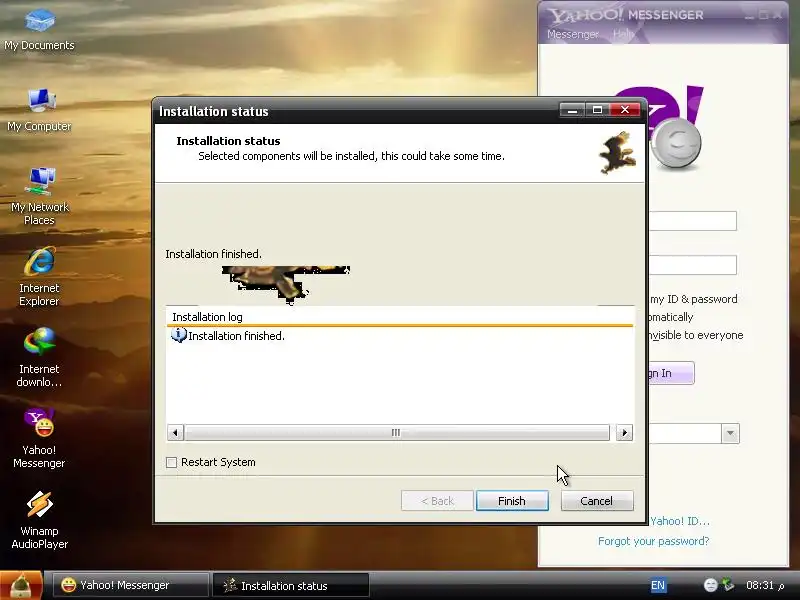The width and height of the screenshot is (800, 600).
Task: Click password input field in Yahoo Messenger
Action: pos(692,265)
